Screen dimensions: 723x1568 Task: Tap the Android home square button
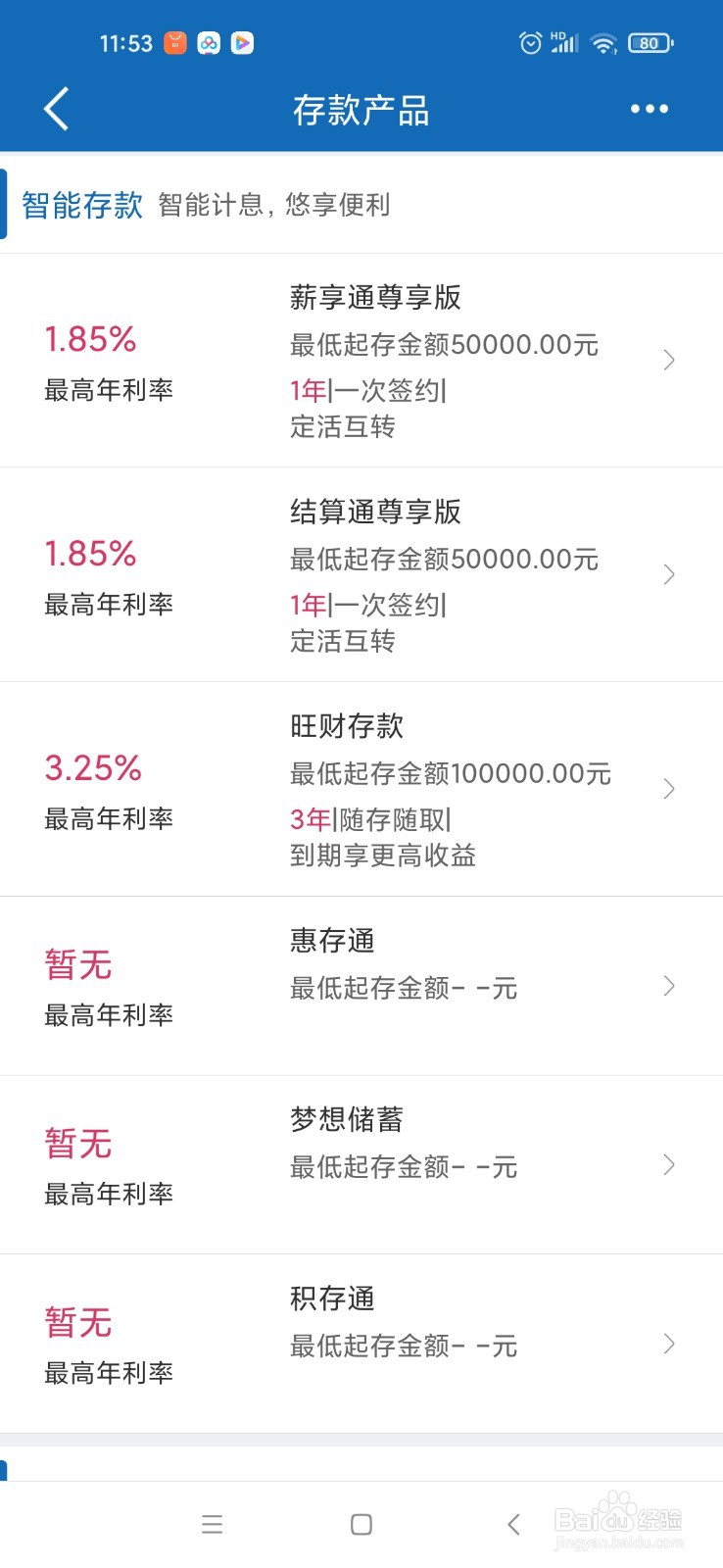pos(361,1524)
